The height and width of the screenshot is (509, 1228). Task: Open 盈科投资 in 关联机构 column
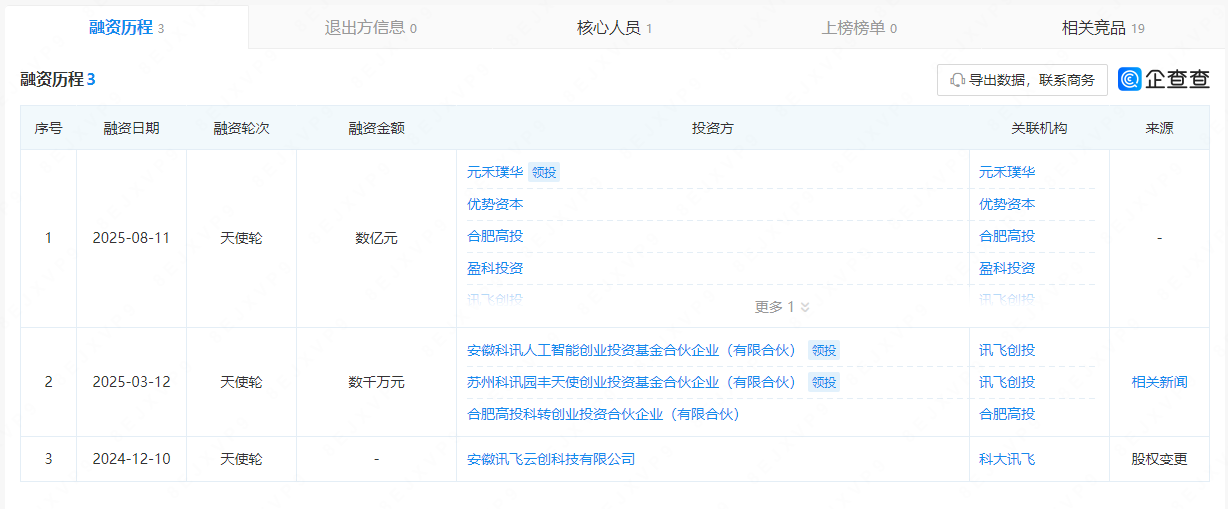click(1007, 268)
